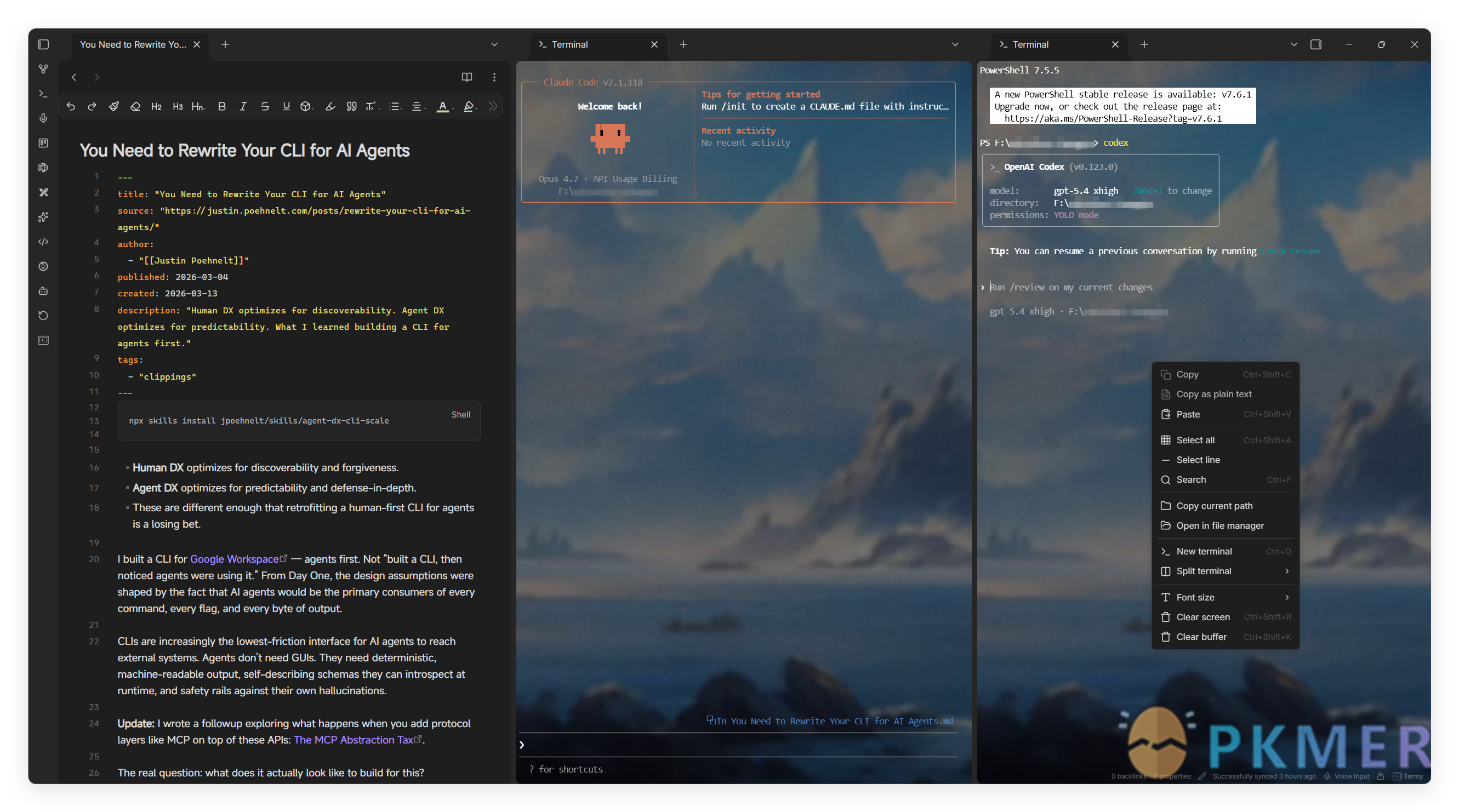Open the note's more options menu
The width and height of the screenshot is (1459, 812).
click(x=494, y=77)
